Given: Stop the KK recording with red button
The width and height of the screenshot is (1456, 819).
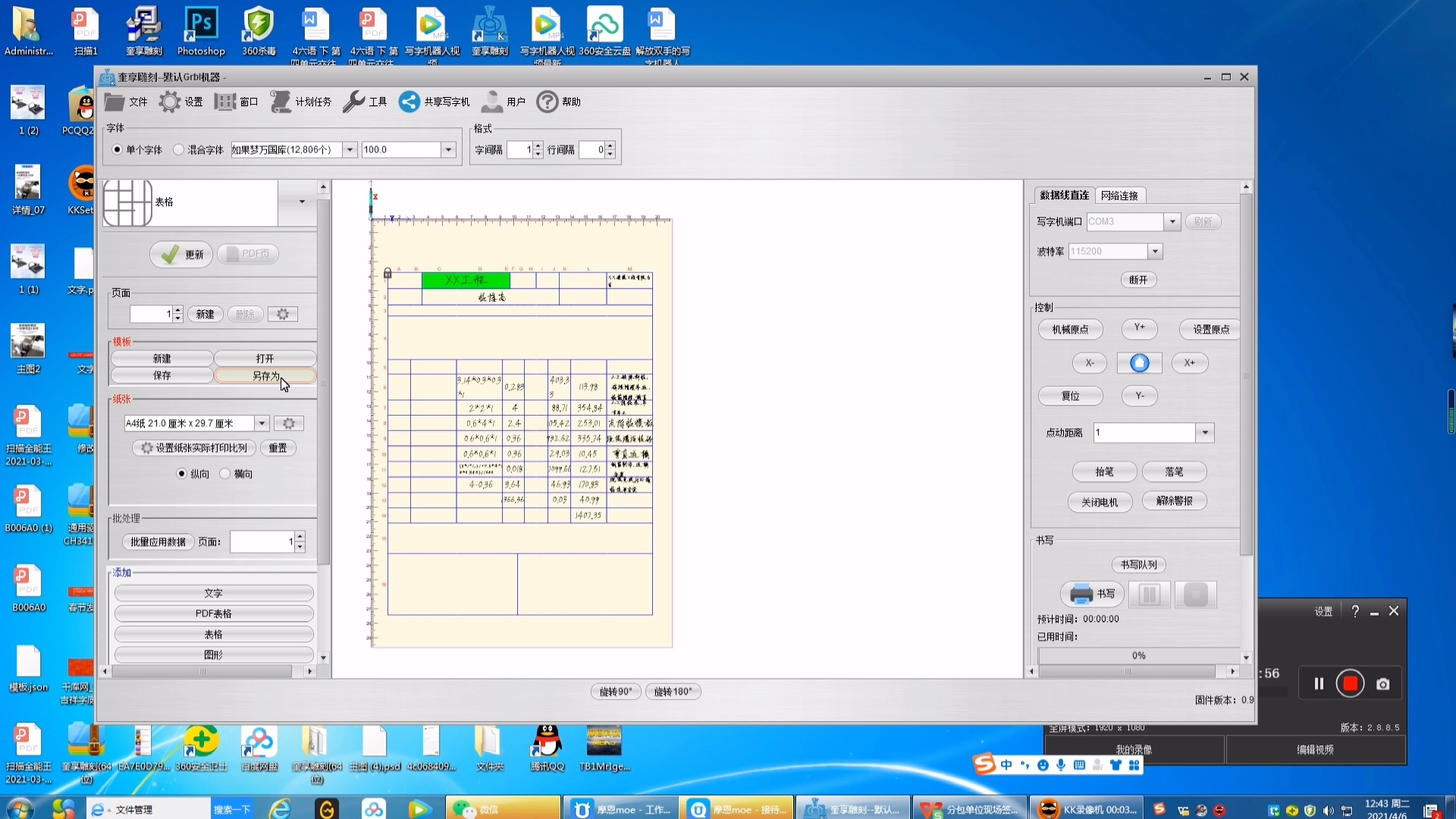Looking at the screenshot, I should (x=1350, y=684).
